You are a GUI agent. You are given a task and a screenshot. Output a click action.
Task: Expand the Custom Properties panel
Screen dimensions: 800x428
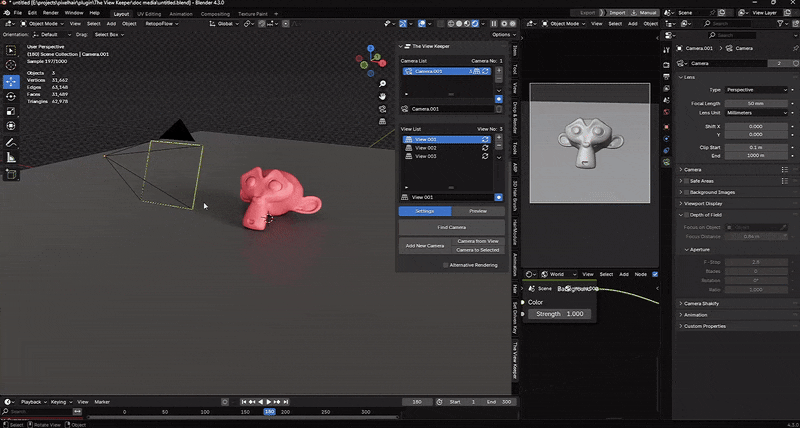point(704,326)
